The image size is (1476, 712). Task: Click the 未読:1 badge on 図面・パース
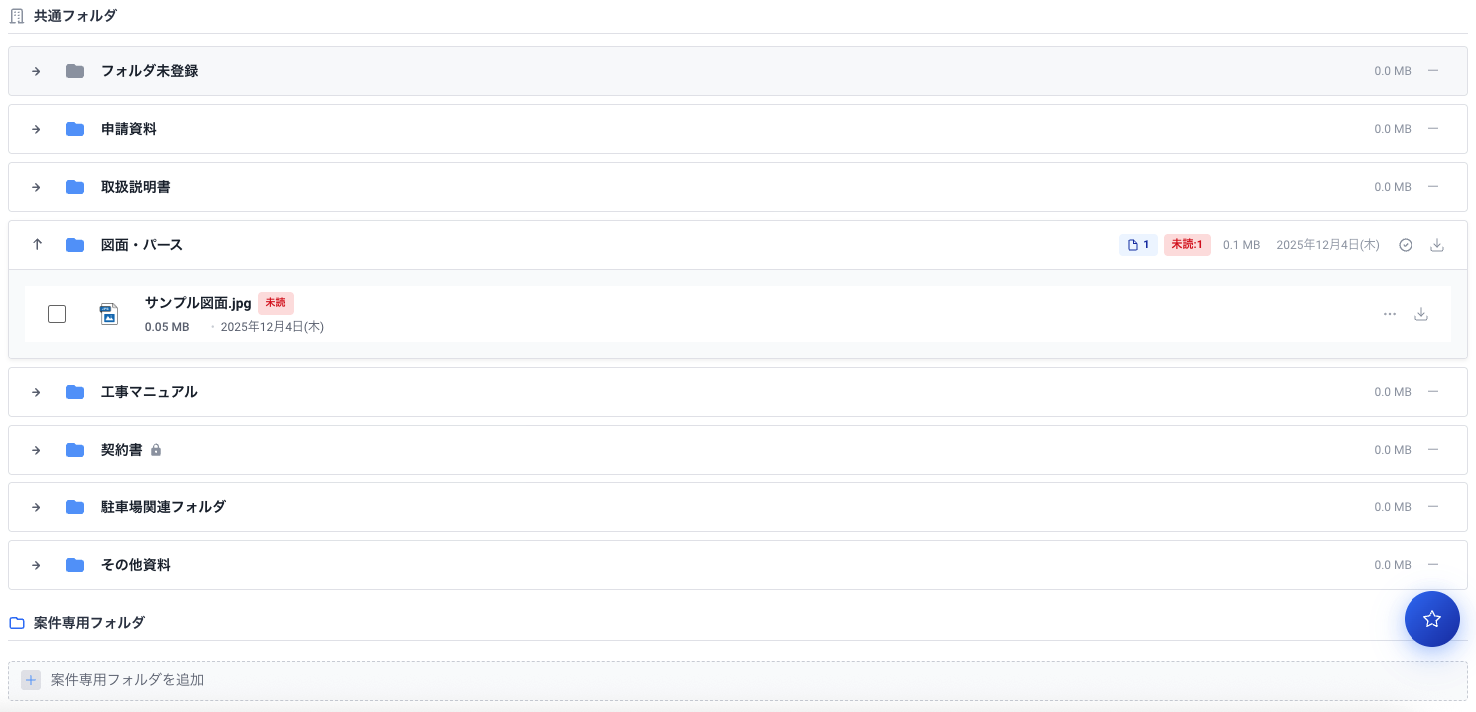1187,245
